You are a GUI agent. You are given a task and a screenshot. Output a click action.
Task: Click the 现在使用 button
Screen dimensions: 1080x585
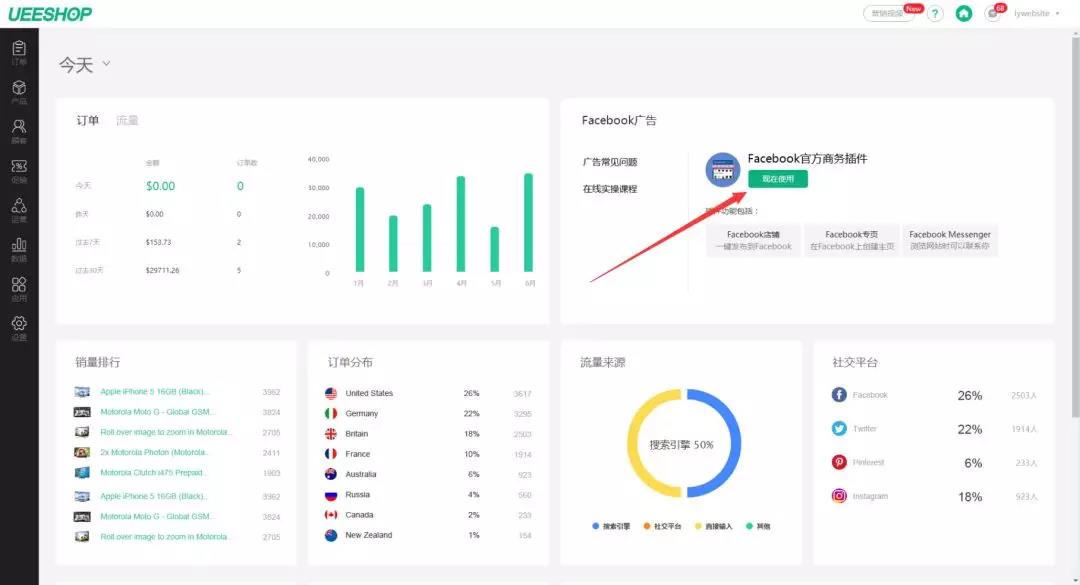(778, 178)
